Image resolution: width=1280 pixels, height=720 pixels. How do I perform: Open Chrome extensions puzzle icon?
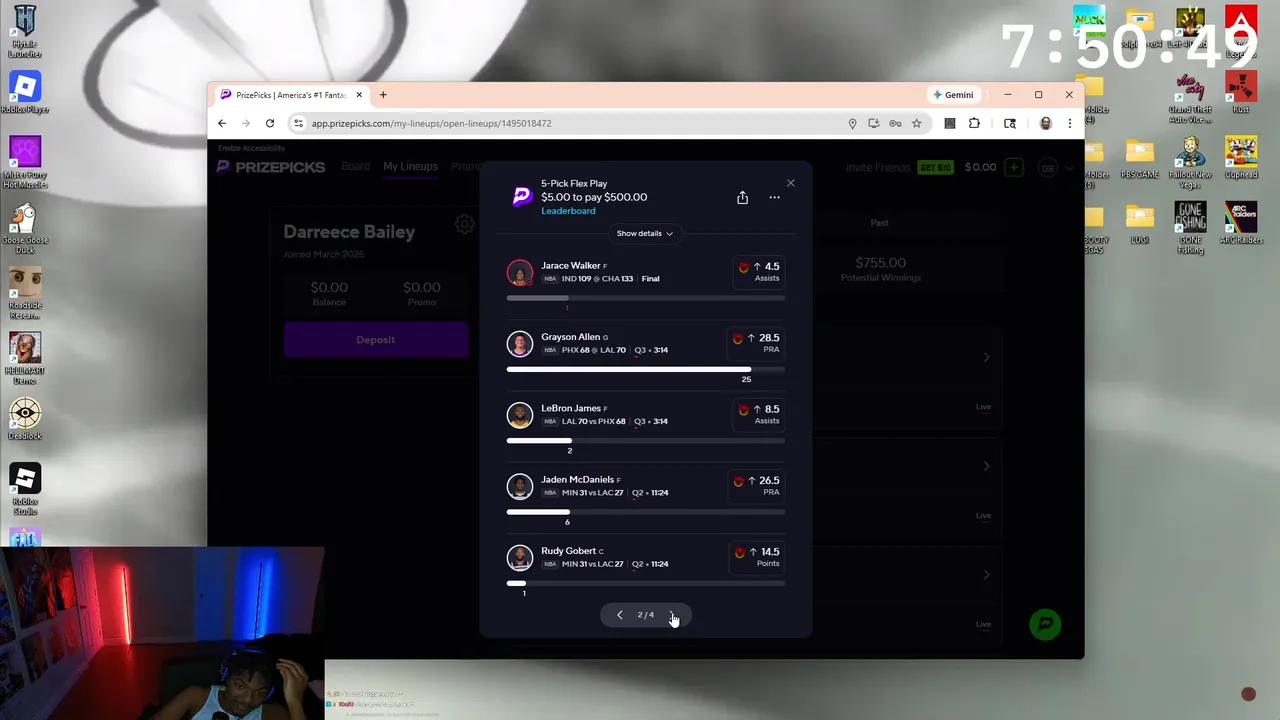click(975, 123)
